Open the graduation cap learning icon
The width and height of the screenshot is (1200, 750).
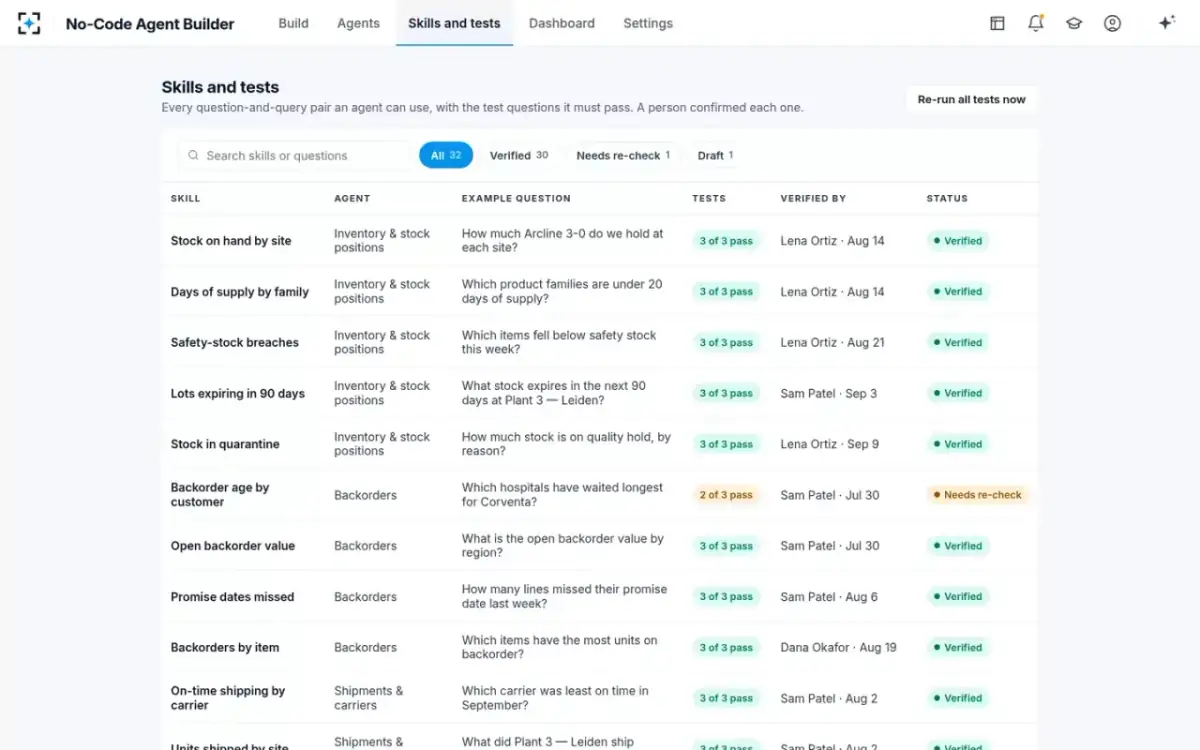coord(1074,23)
